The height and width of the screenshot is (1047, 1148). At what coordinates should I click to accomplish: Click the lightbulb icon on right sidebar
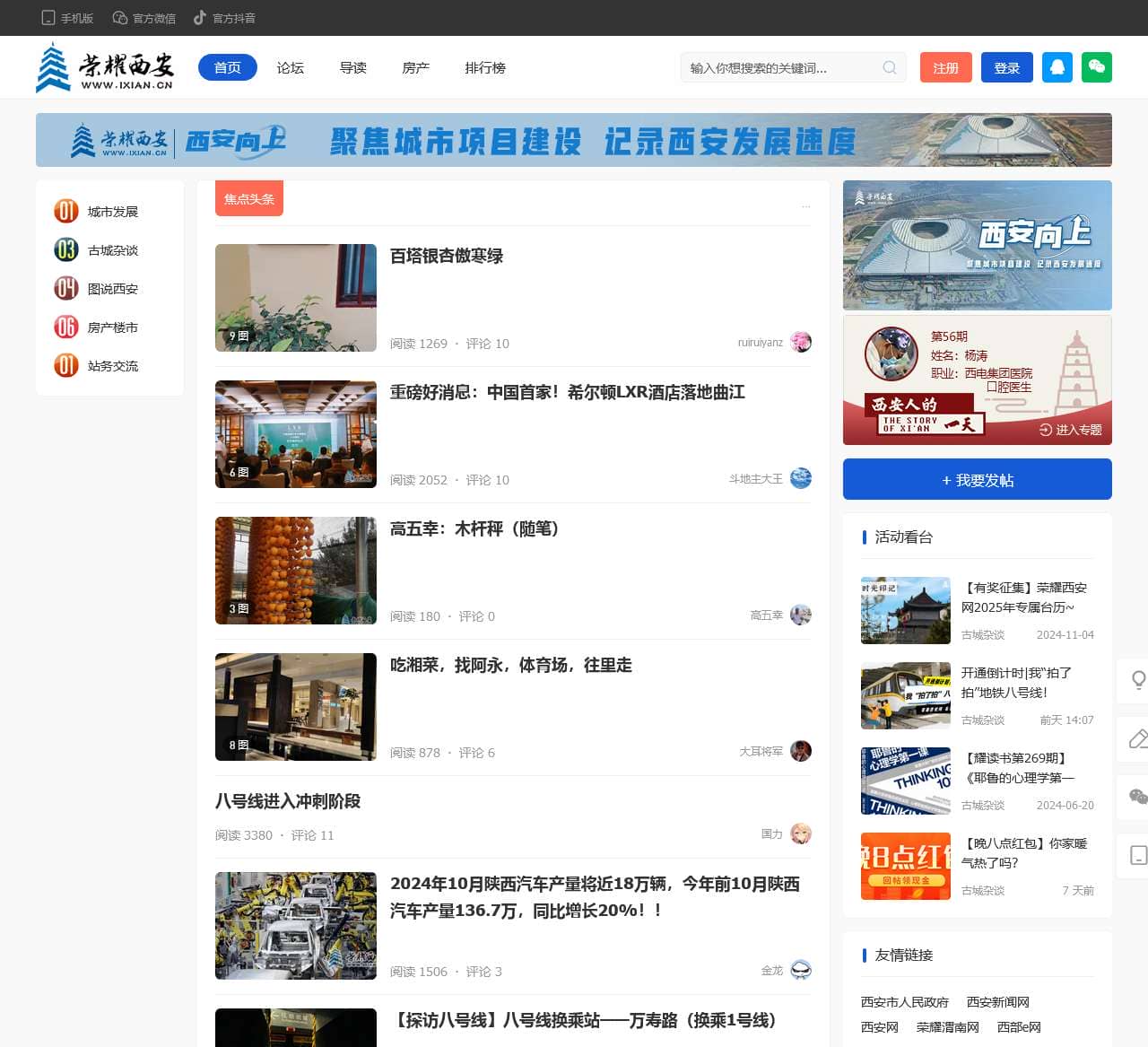pyautogui.click(x=1137, y=680)
